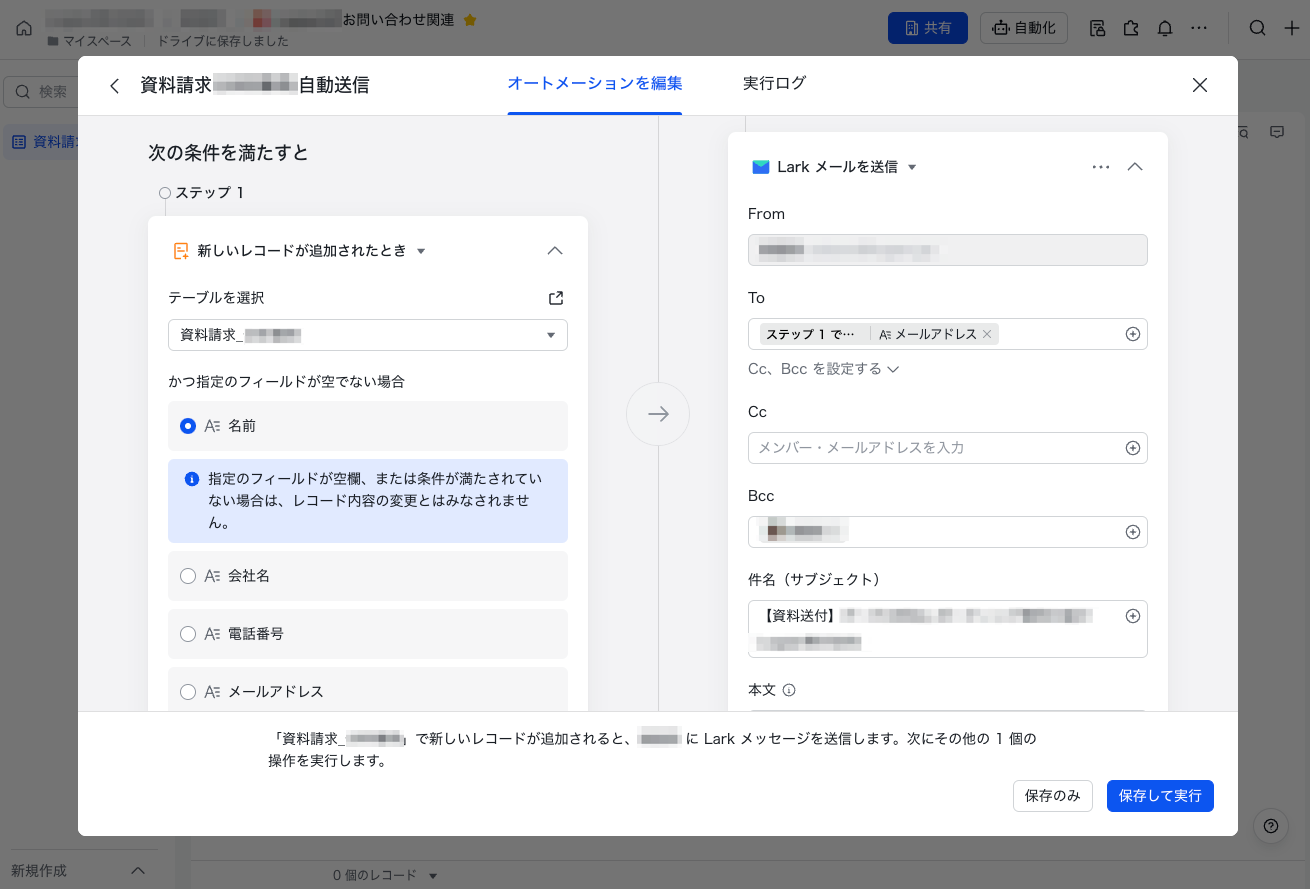Screen dimensions: 1310x889
Task: Select the 名前 field radio button
Action: (x=188, y=426)
